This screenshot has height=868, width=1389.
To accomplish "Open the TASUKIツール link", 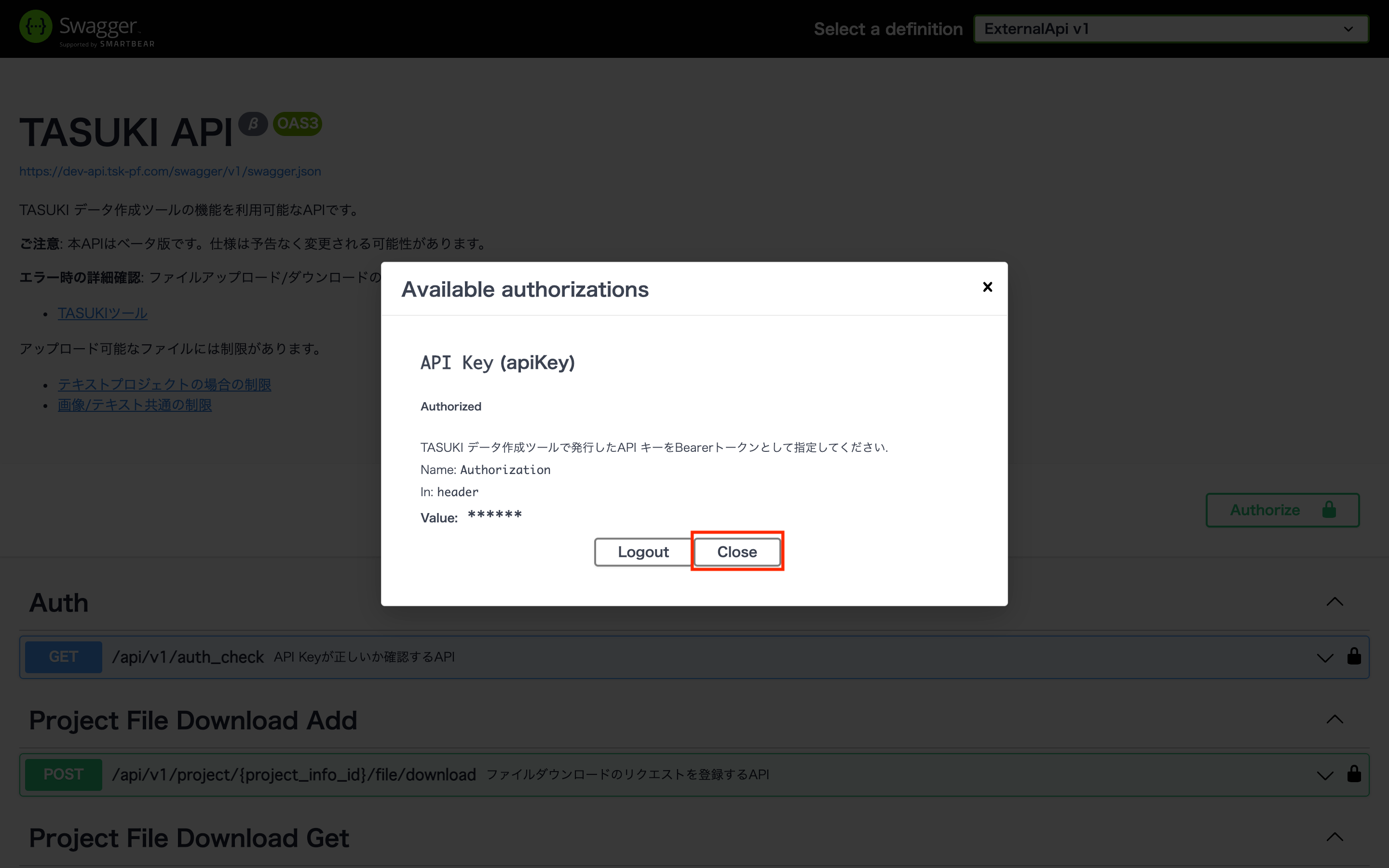I will (103, 313).
